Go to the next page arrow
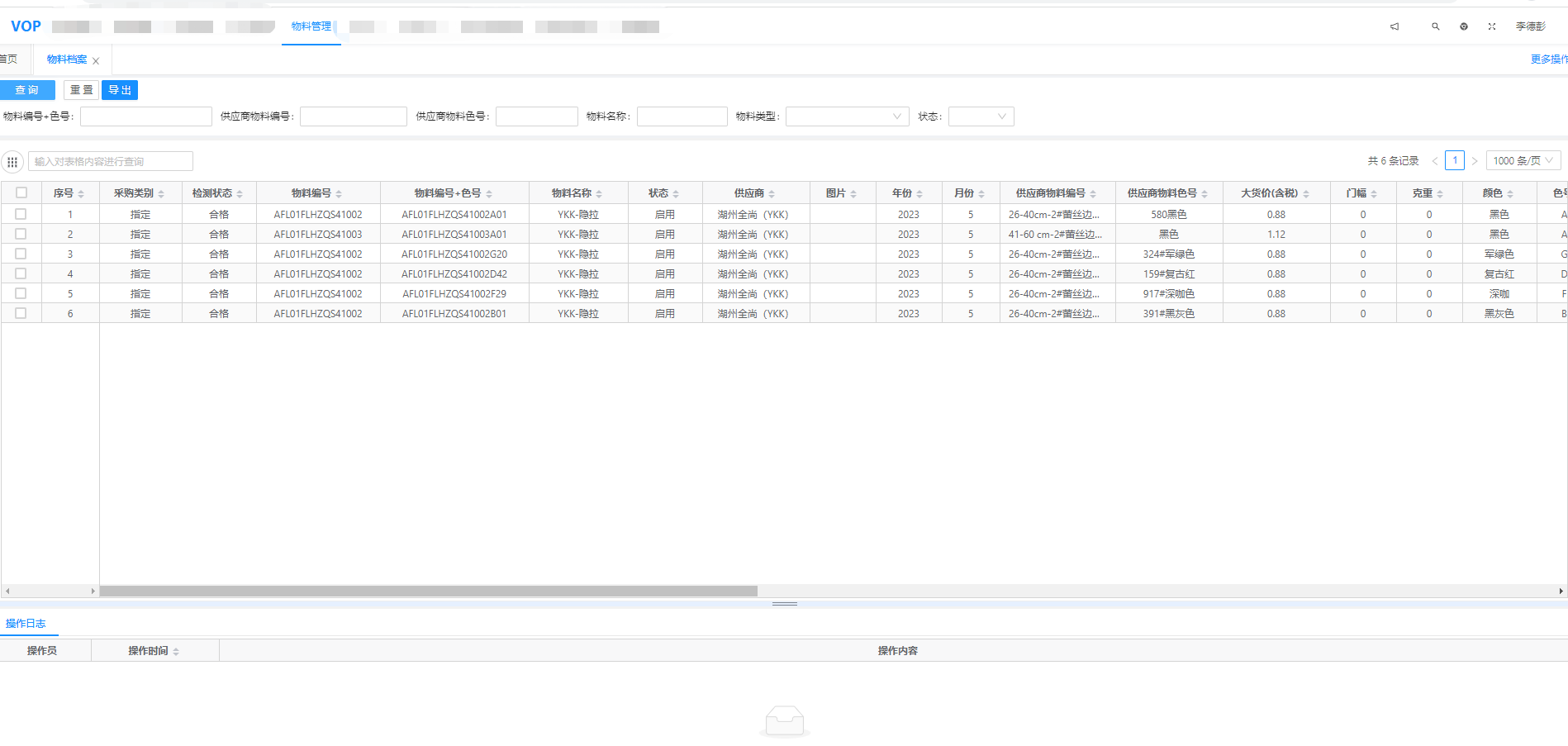Image resolution: width=1568 pixels, height=746 pixels. pos(1475,161)
